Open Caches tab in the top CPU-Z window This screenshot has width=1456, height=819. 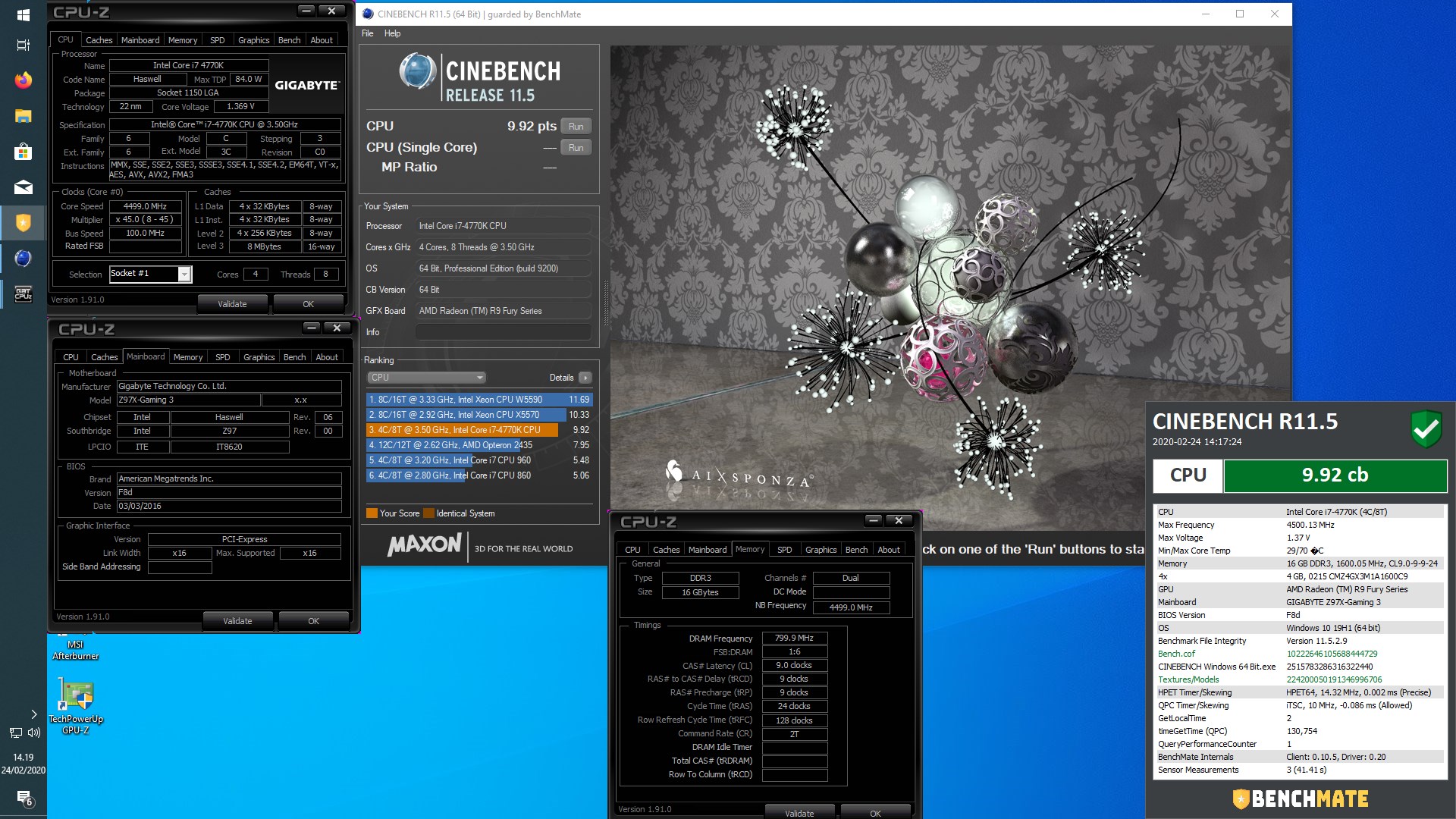click(99, 40)
